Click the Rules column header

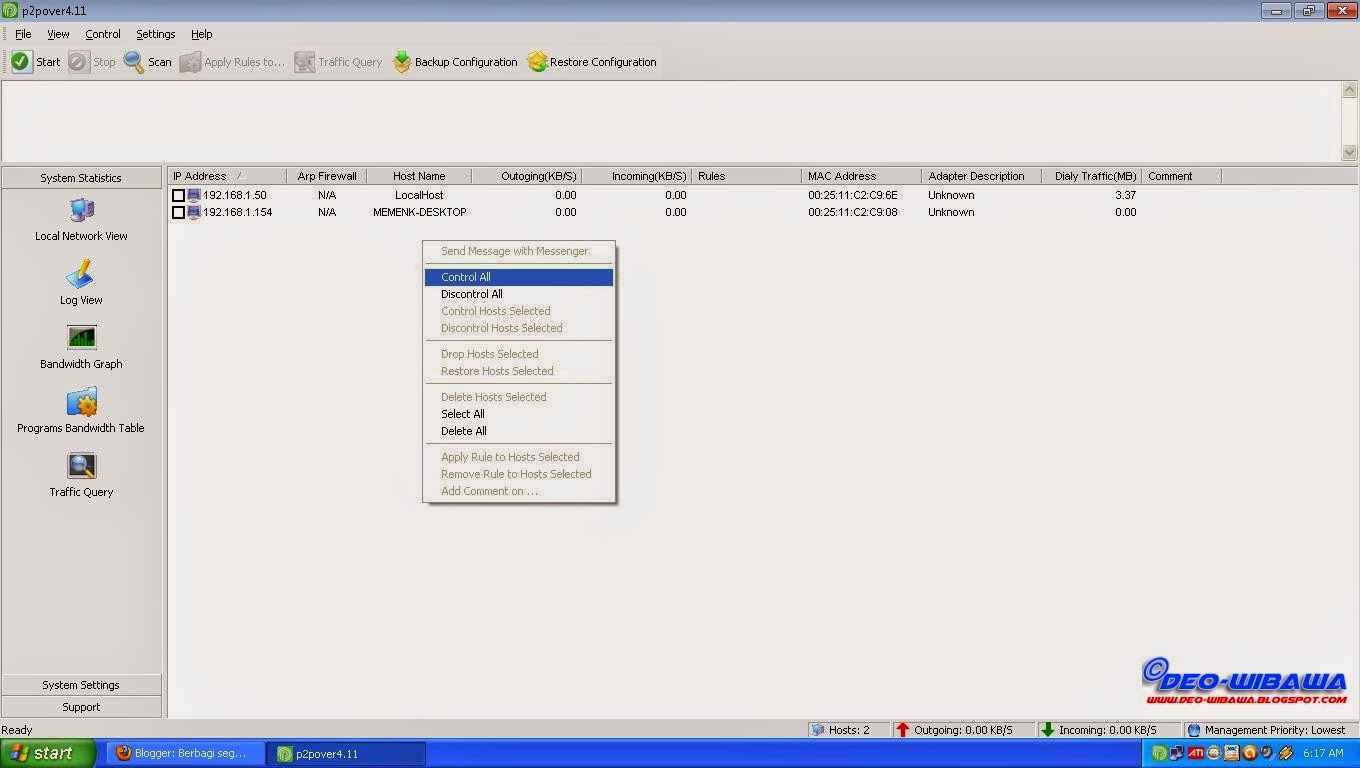click(746, 176)
